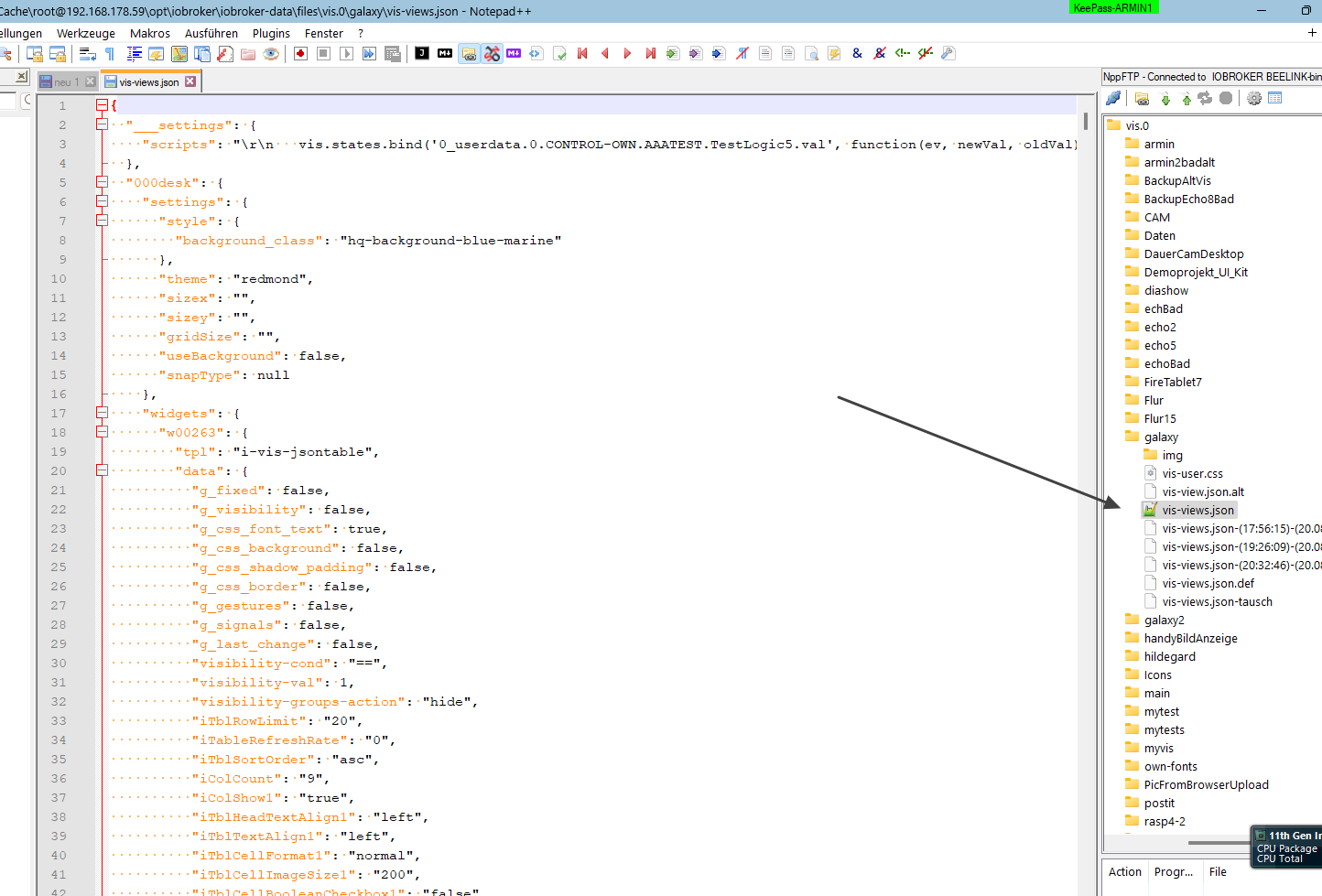Open the Fenster menu
1322x896 pixels.
tap(324, 33)
